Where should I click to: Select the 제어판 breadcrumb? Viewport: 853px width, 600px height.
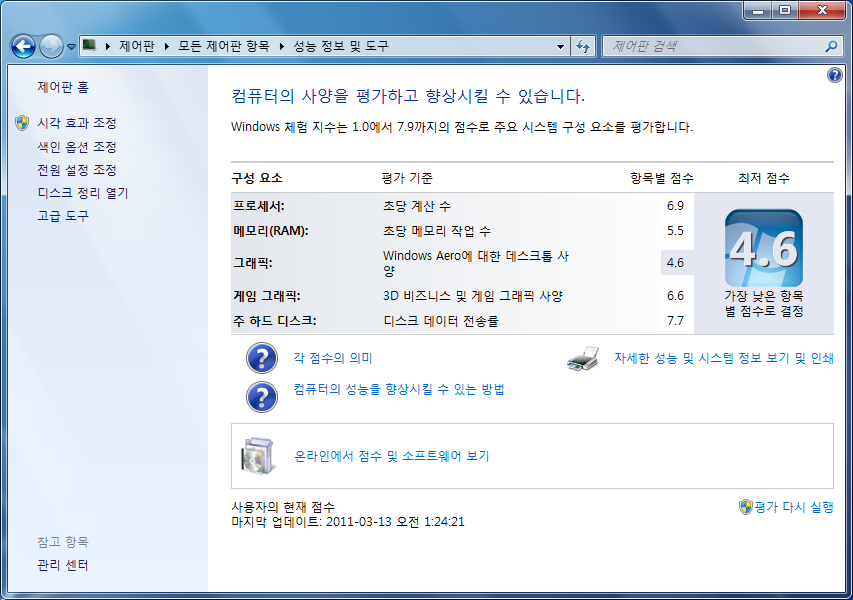click(137, 46)
